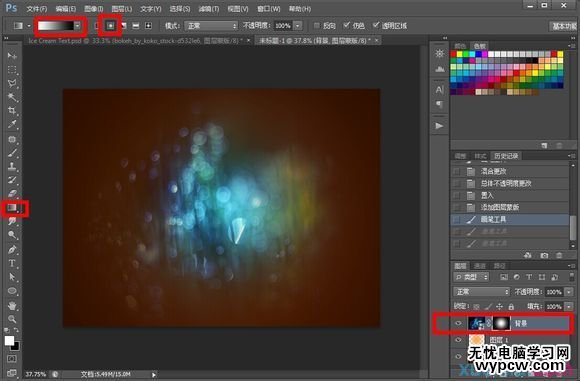This screenshot has width=580, height=381.
Task: Toggle Quick Mask mode icon
Action: pos(12,359)
